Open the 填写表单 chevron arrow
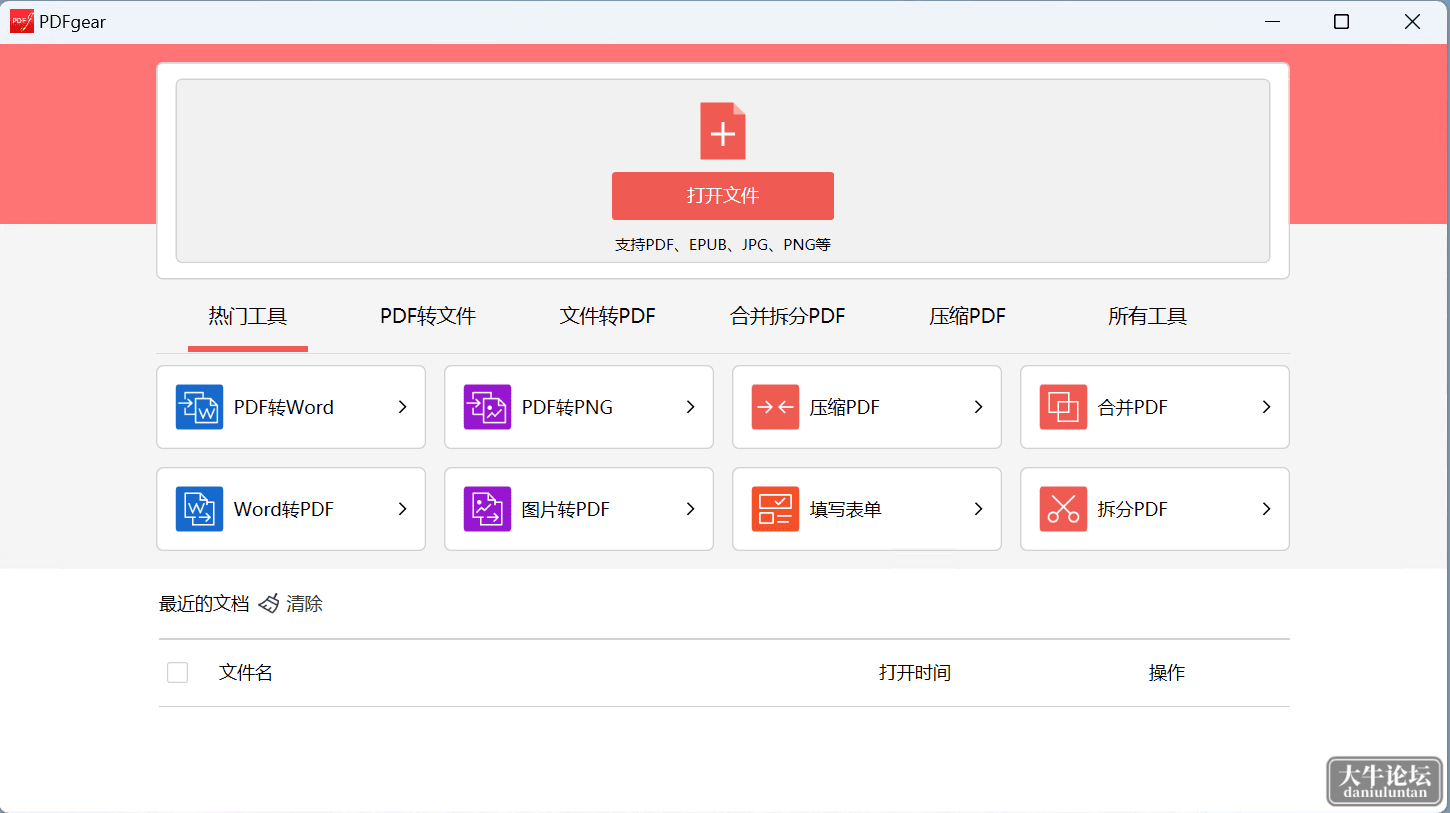1450x813 pixels. coord(978,509)
